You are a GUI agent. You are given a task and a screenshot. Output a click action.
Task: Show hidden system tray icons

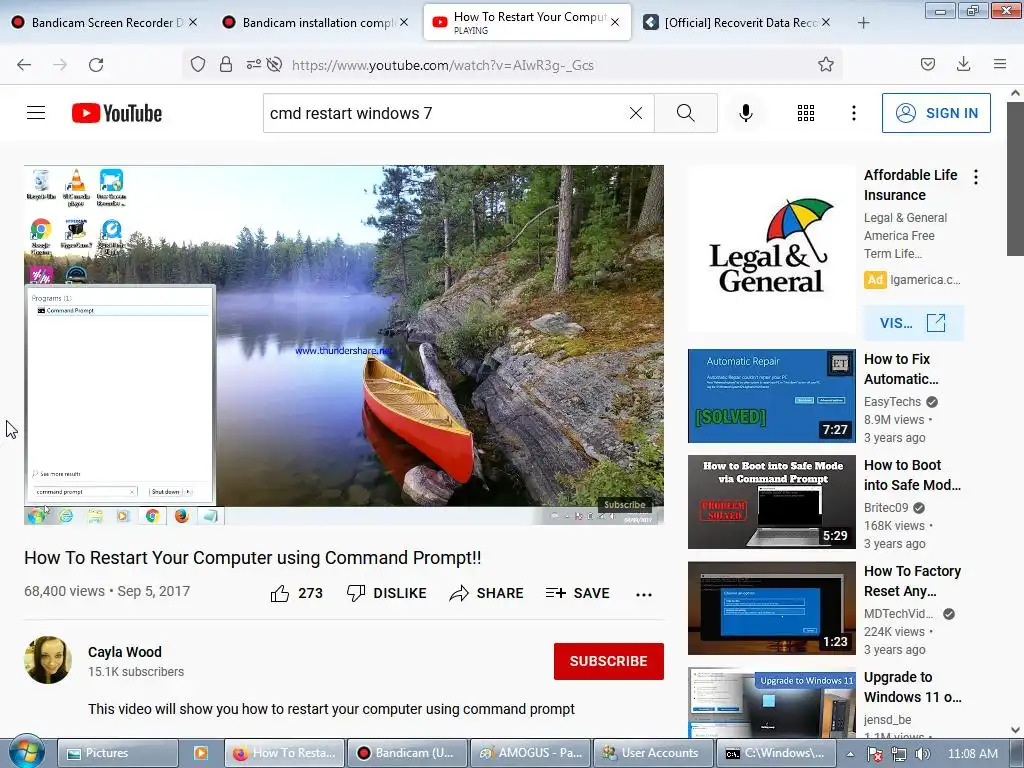(850, 754)
